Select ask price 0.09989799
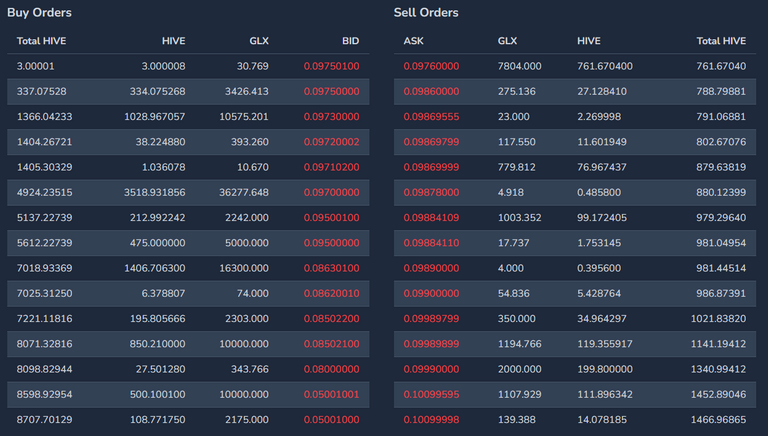The height and width of the screenshot is (436, 768). [x=432, y=318]
